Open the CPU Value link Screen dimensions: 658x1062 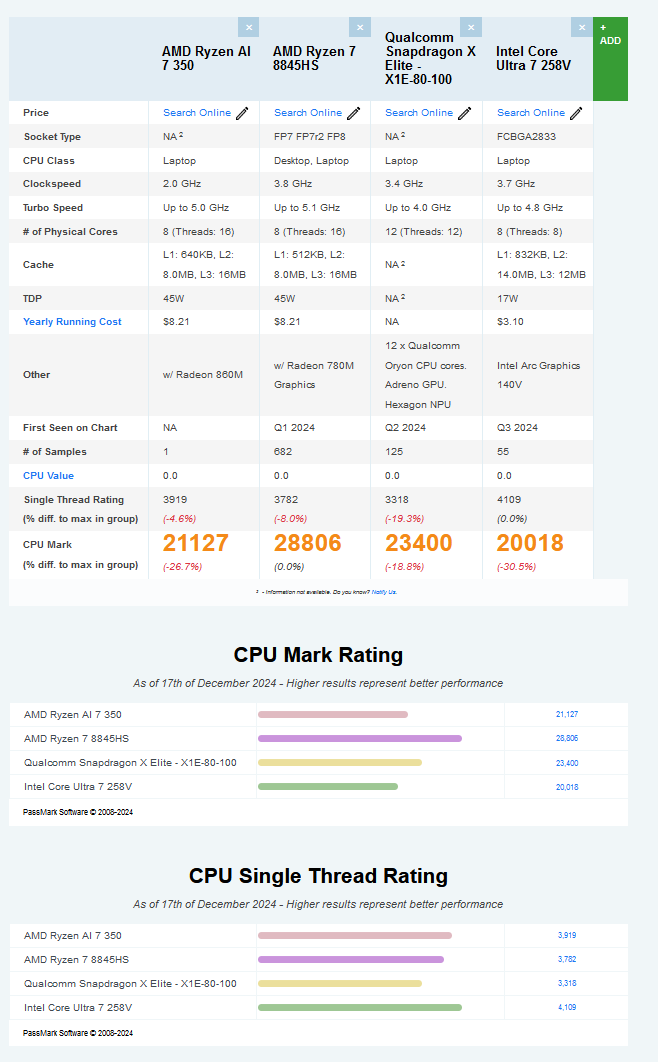tap(48, 475)
